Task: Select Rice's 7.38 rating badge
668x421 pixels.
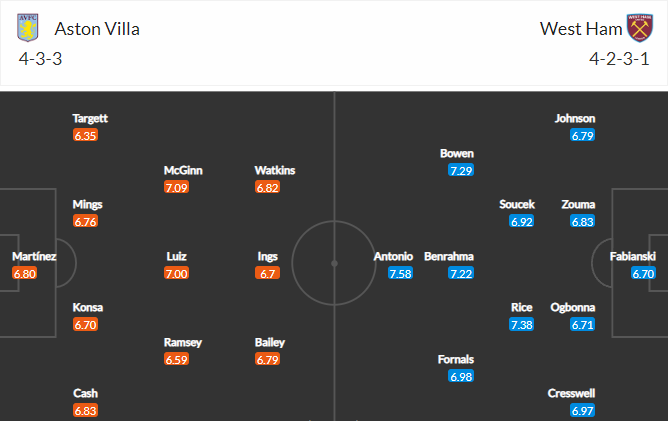Action: click(x=521, y=325)
